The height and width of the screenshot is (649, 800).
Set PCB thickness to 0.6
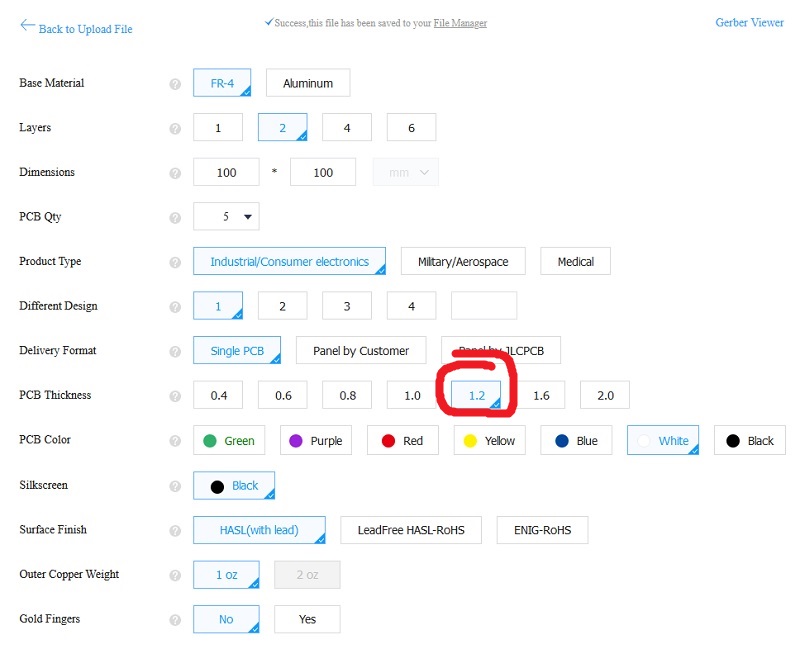pyautogui.click(x=283, y=395)
